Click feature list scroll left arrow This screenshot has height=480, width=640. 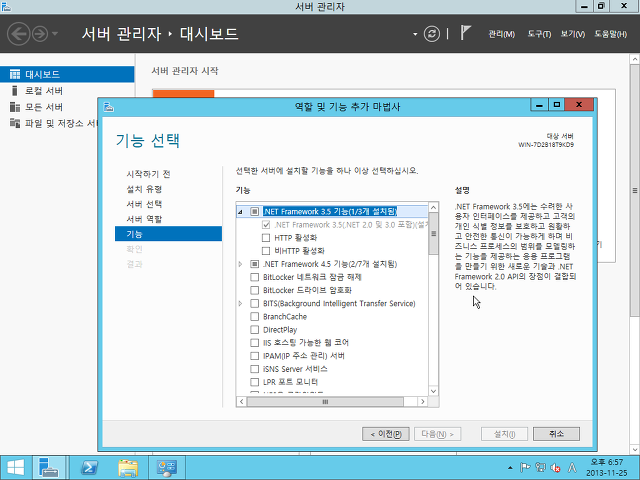[x=241, y=402]
